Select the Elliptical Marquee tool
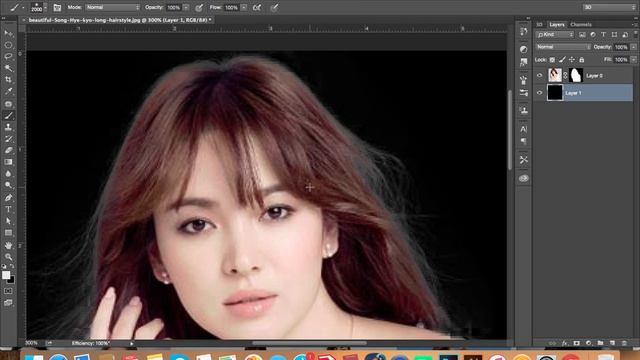Screen dimensions: 640x360 coord(8,45)
